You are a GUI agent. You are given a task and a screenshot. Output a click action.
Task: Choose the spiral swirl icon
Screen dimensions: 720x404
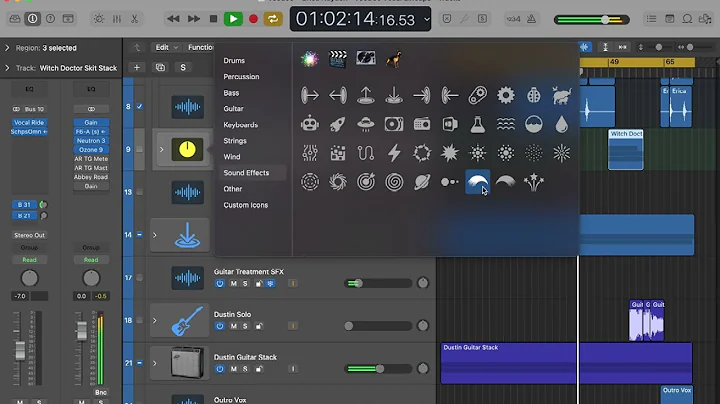[394, 182]
